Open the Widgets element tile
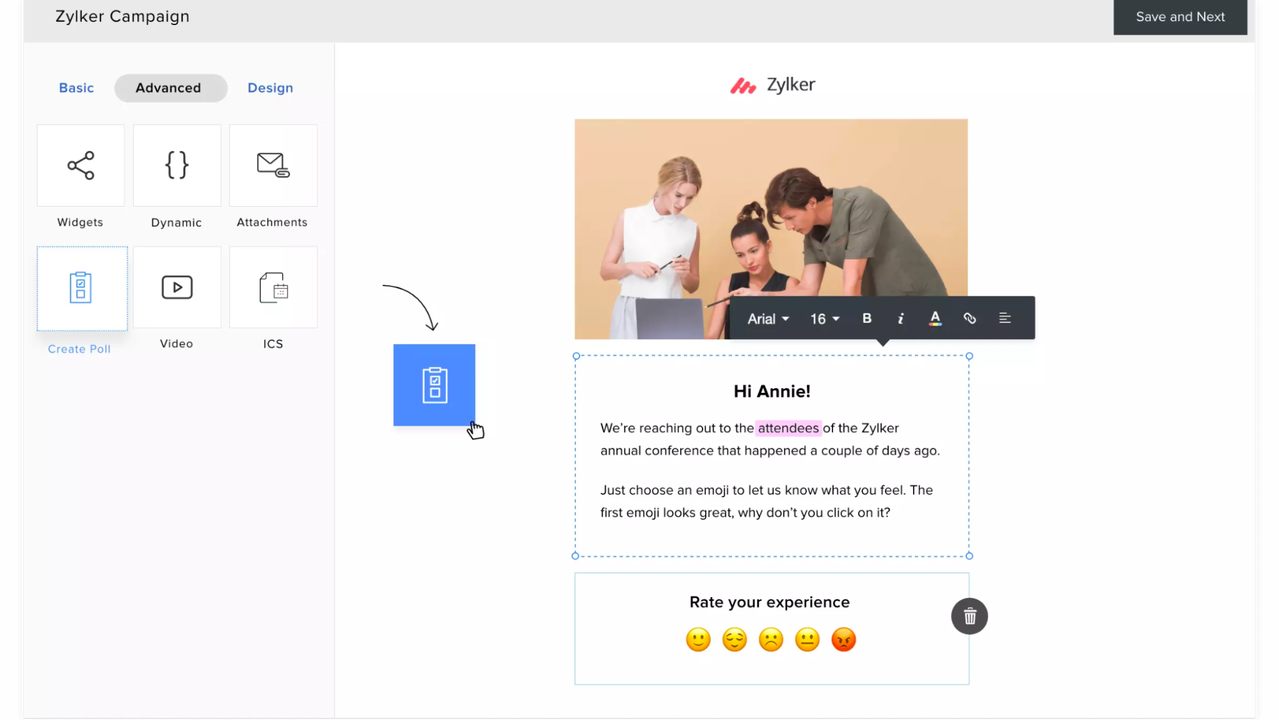Viewport: 1279px width, 720px height. (81, 166)
